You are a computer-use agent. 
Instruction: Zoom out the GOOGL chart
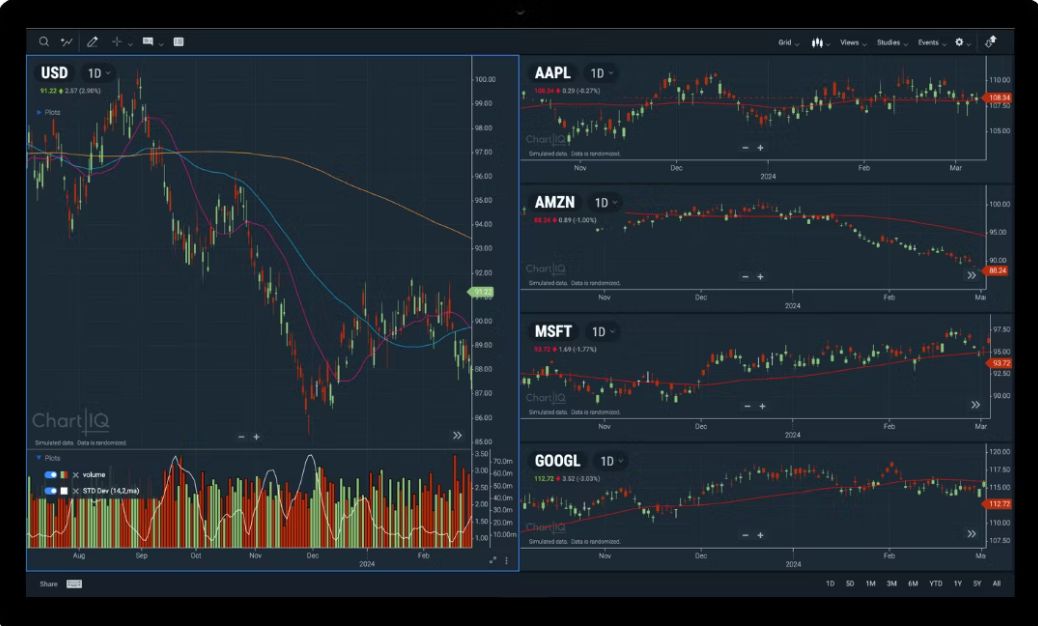pyautogui.click(x=745, y=535)
